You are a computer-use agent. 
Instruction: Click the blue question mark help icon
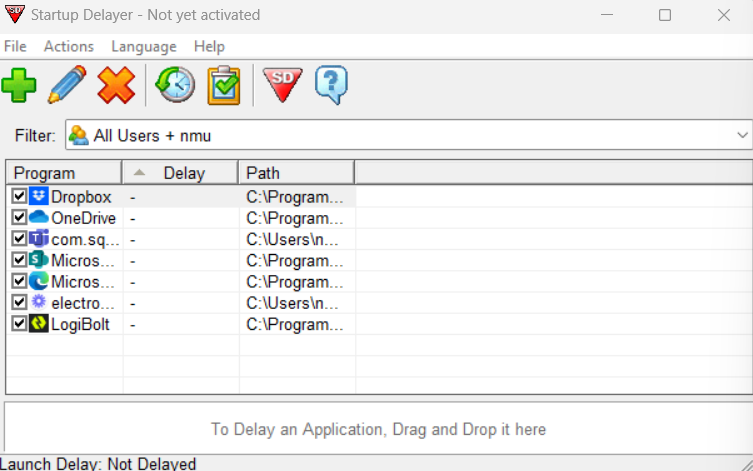point(331,85)
